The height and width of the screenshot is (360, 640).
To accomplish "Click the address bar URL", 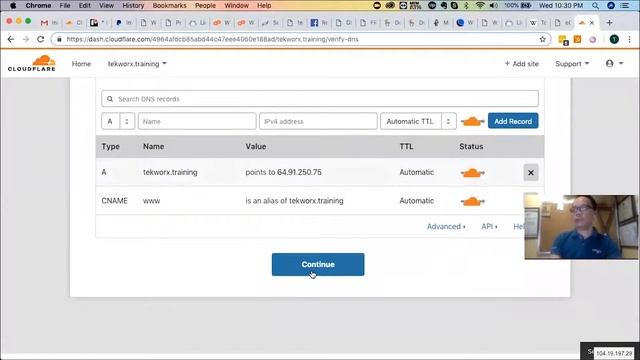I will [x=212, y=39].
